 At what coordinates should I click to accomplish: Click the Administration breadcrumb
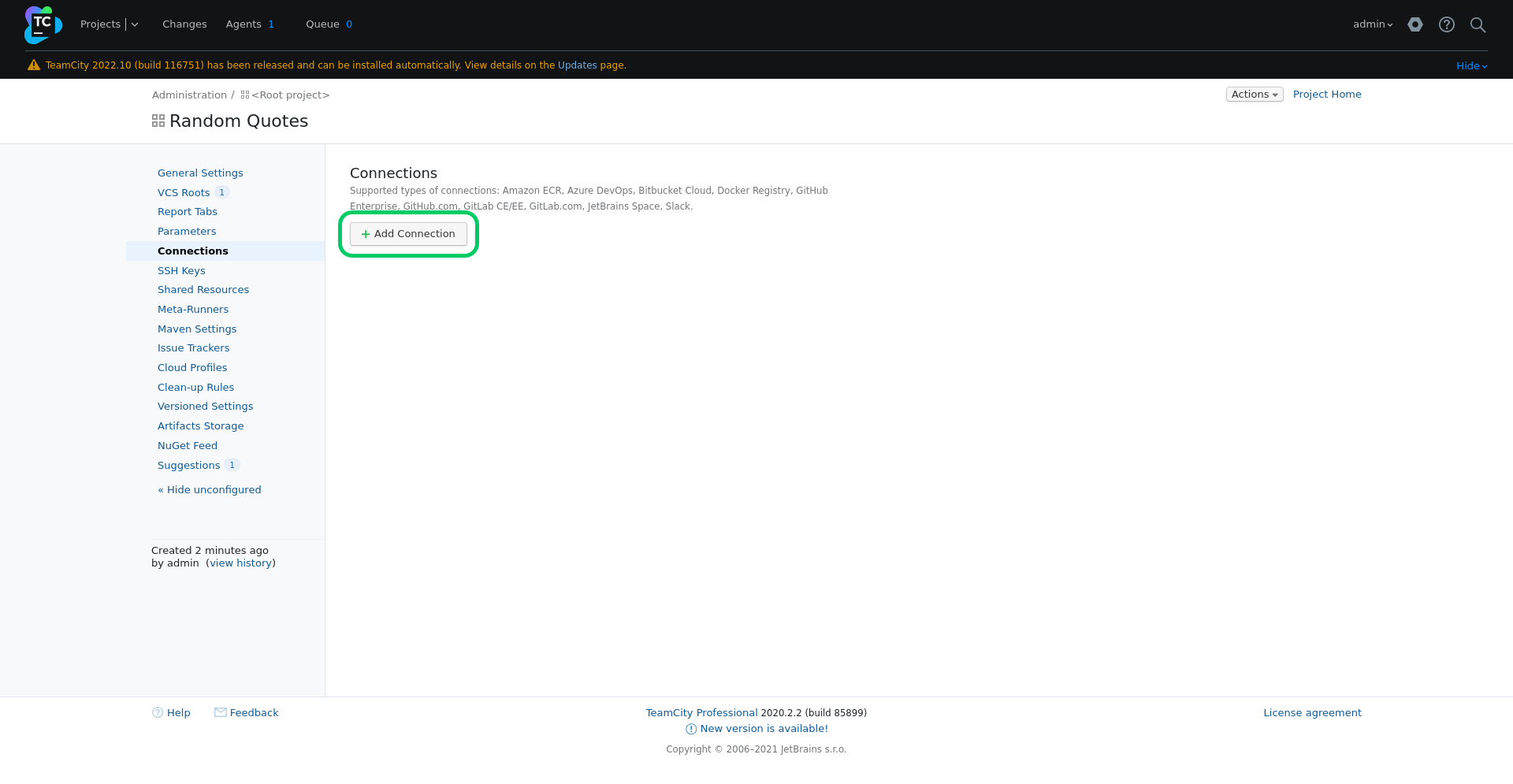(189, 95)
